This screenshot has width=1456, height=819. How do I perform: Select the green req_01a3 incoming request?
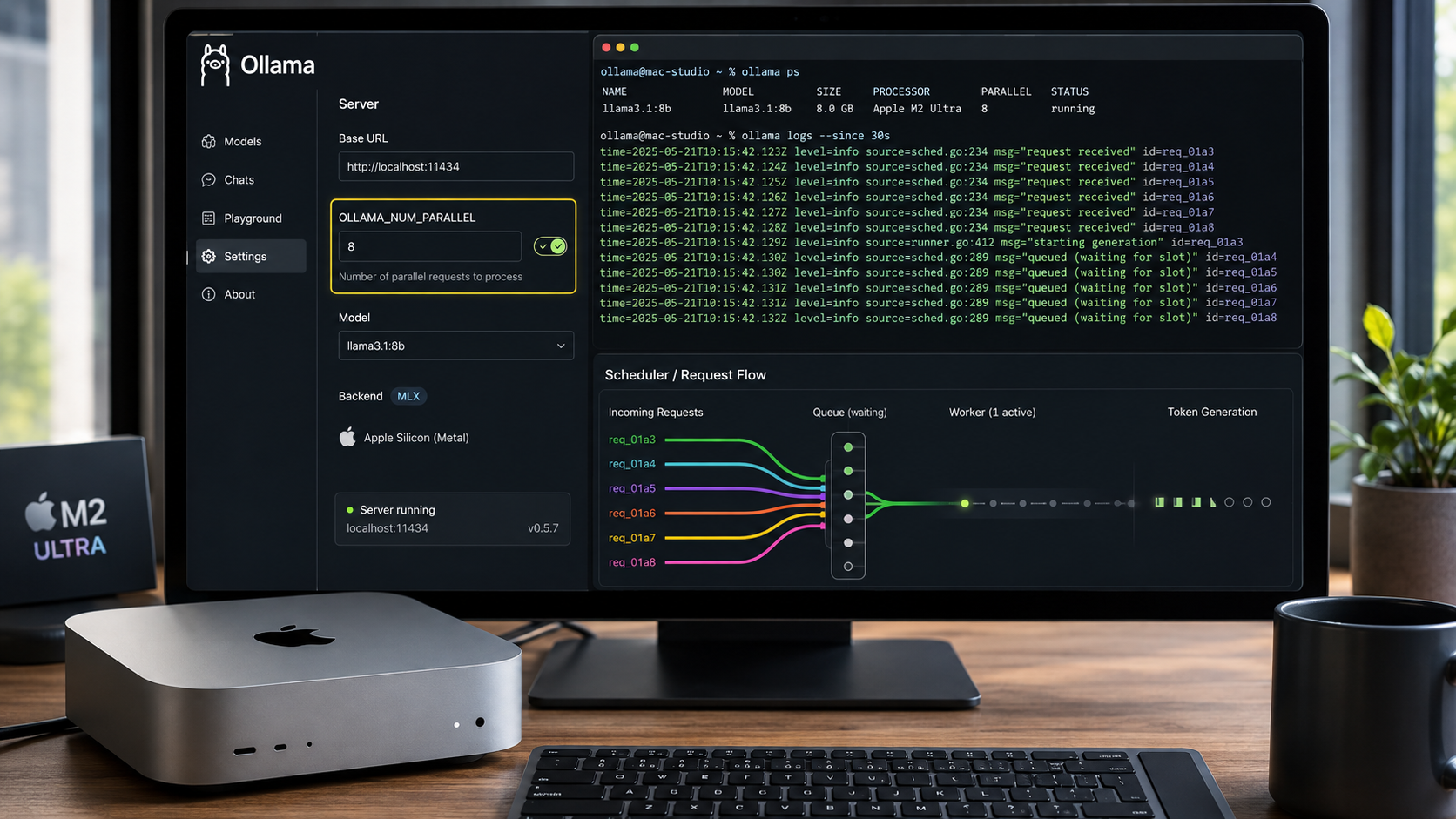632,440
